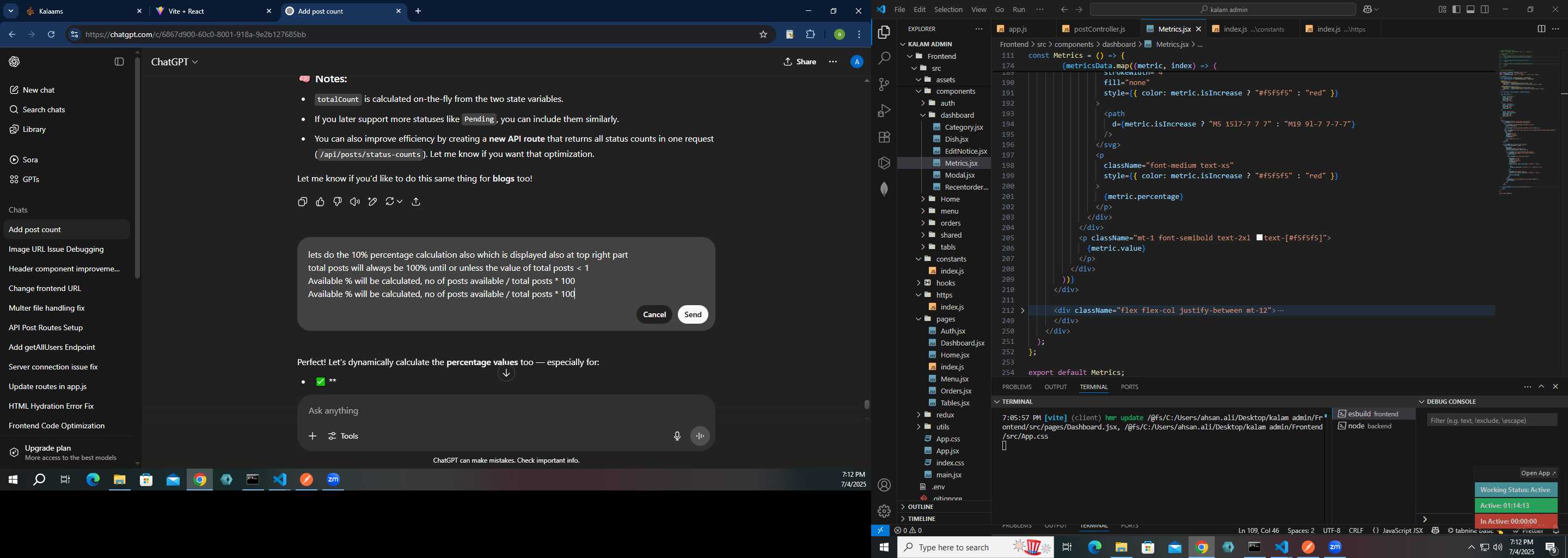Give thumbs down to the response
The image size is (1568, 558).
pos(338,202)
